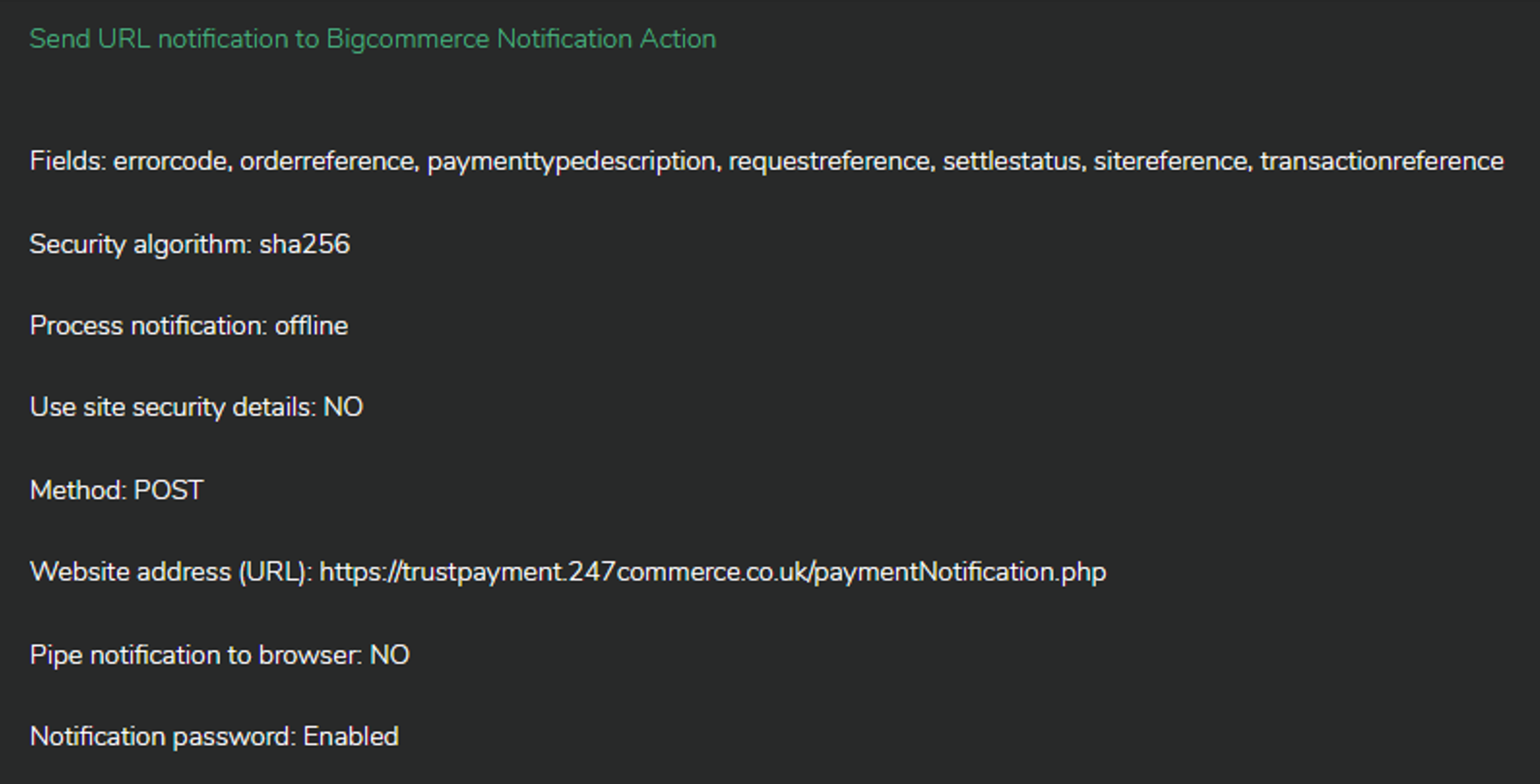Click the offline process notification value
This screenshot has width=1540, height=784.
click(311, 326)
